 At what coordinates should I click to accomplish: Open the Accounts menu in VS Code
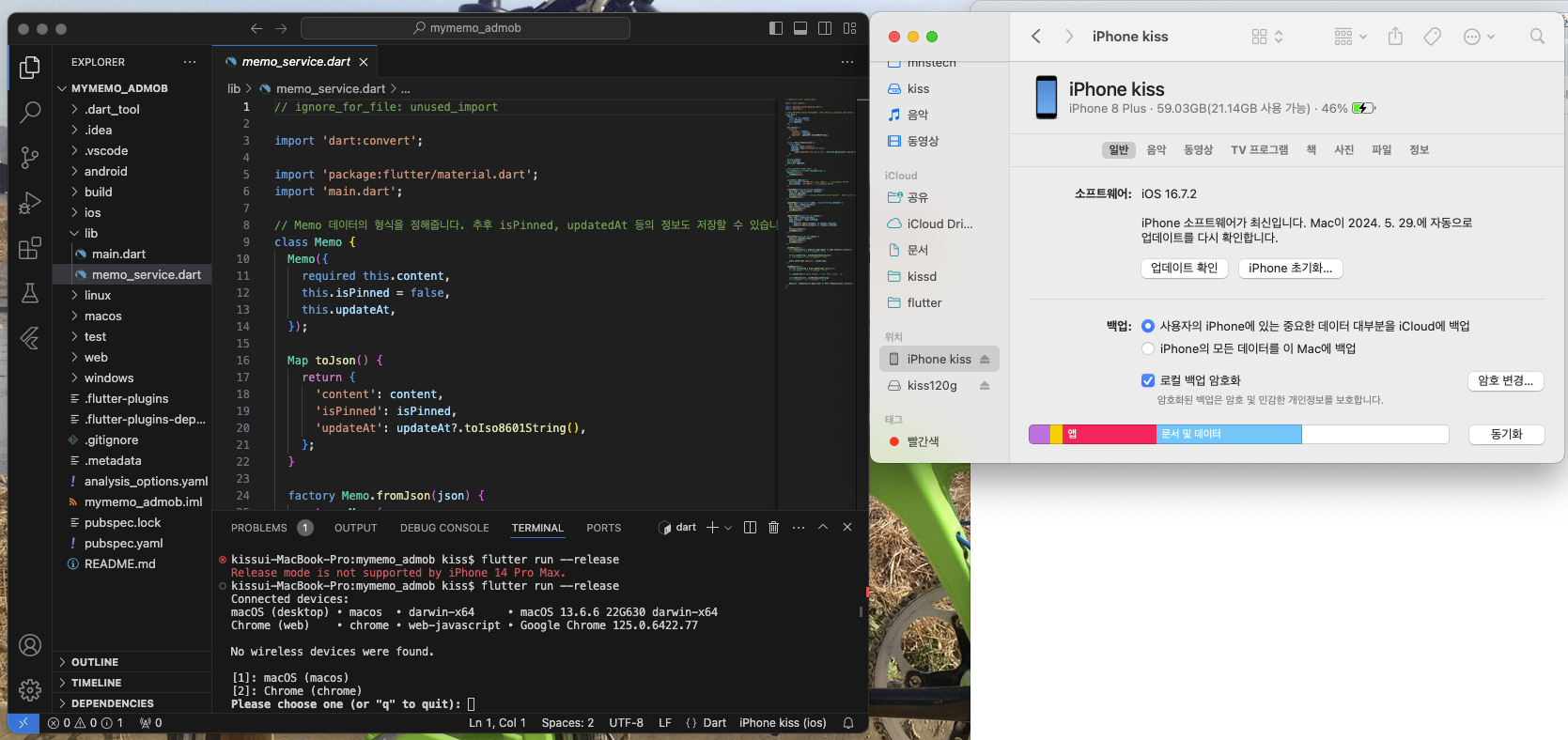point(30,645)
